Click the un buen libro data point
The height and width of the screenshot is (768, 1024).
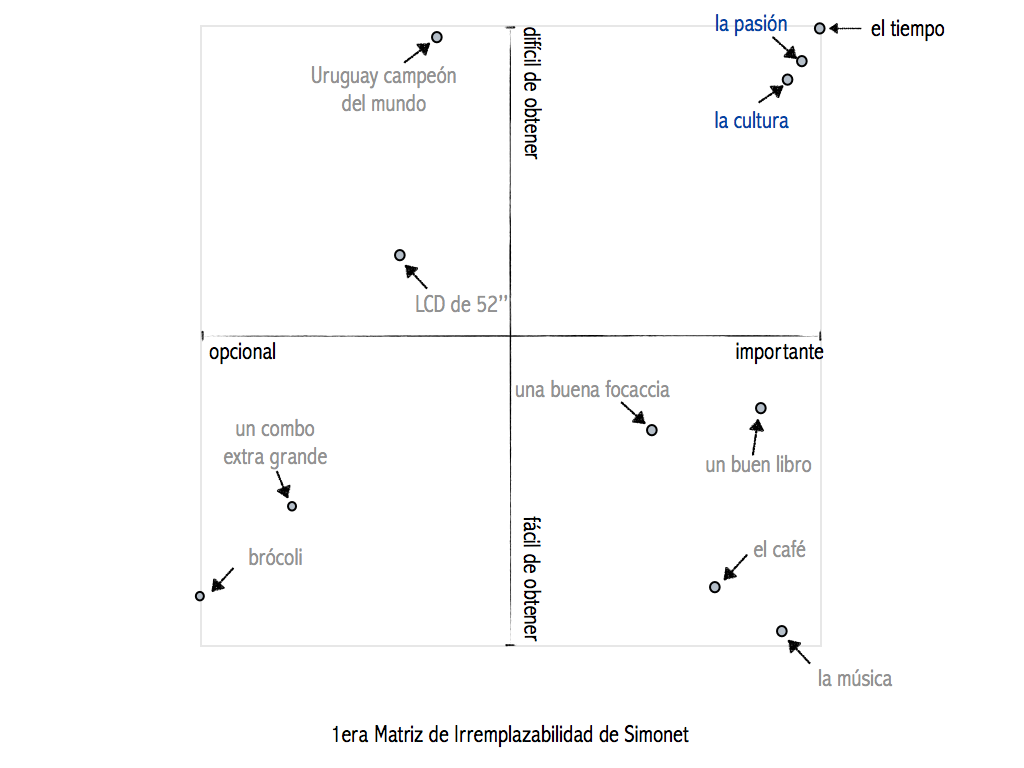click(761, 408)
